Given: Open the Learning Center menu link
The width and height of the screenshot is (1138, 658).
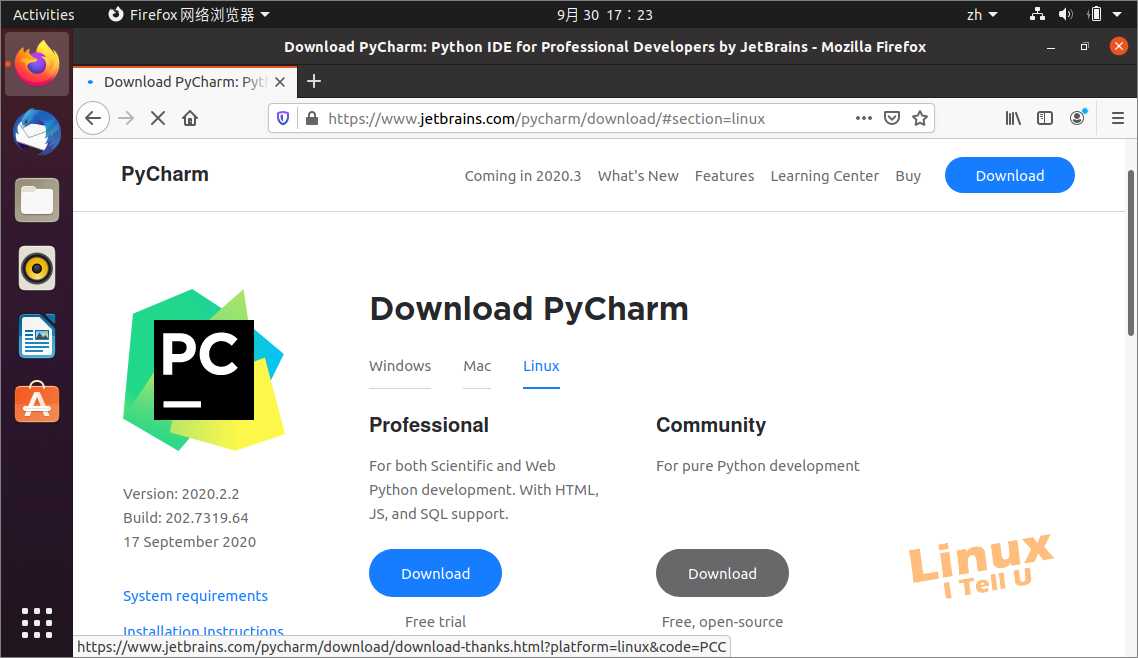Looking at the screenshot, I should point(824,176).
